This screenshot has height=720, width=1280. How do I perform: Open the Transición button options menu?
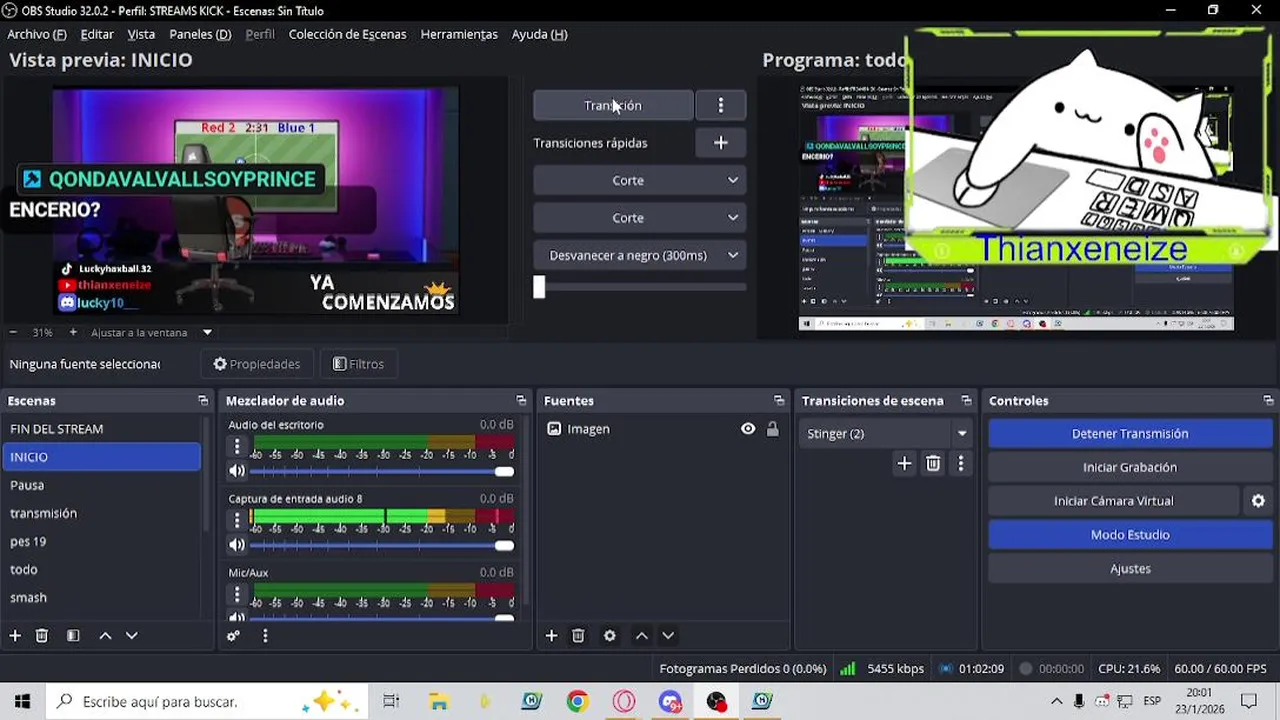point(721,105)
